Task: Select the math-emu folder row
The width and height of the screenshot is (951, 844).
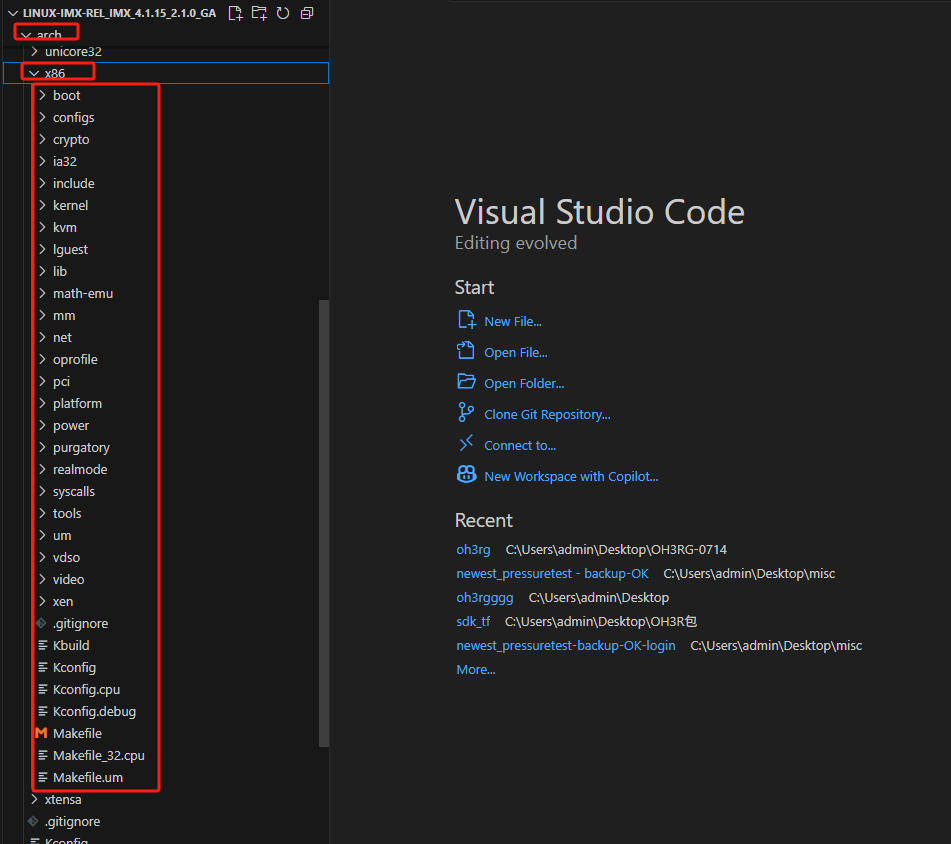Action: [166, 293]
